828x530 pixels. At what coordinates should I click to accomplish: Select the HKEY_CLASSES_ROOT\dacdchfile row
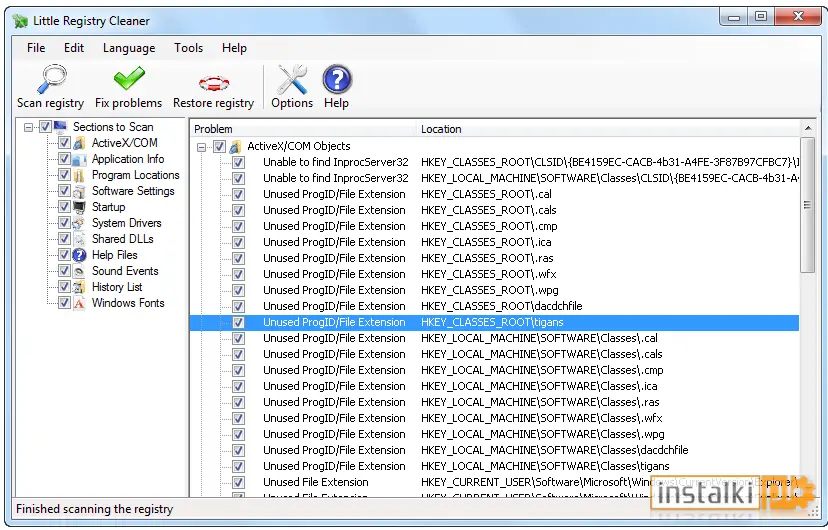494,307
